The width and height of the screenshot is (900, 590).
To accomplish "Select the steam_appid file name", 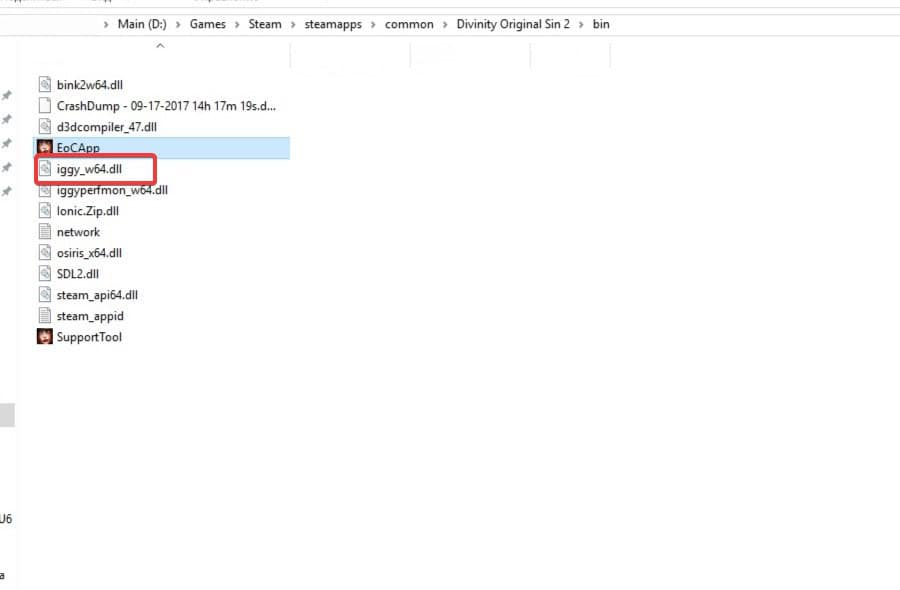I will tap(90, 316).
